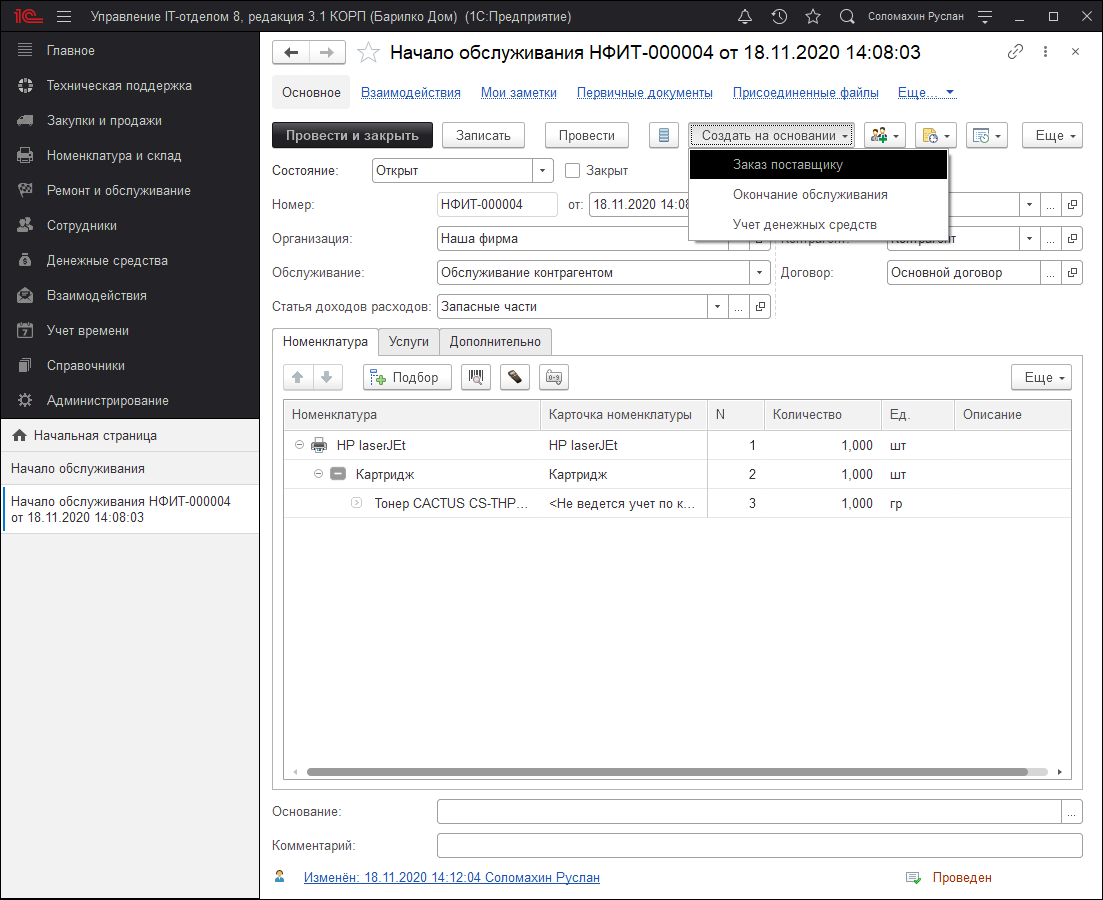Switch to the Услуги tab
This screenshot has height=900, width=1103.
[x=408, y=342]
